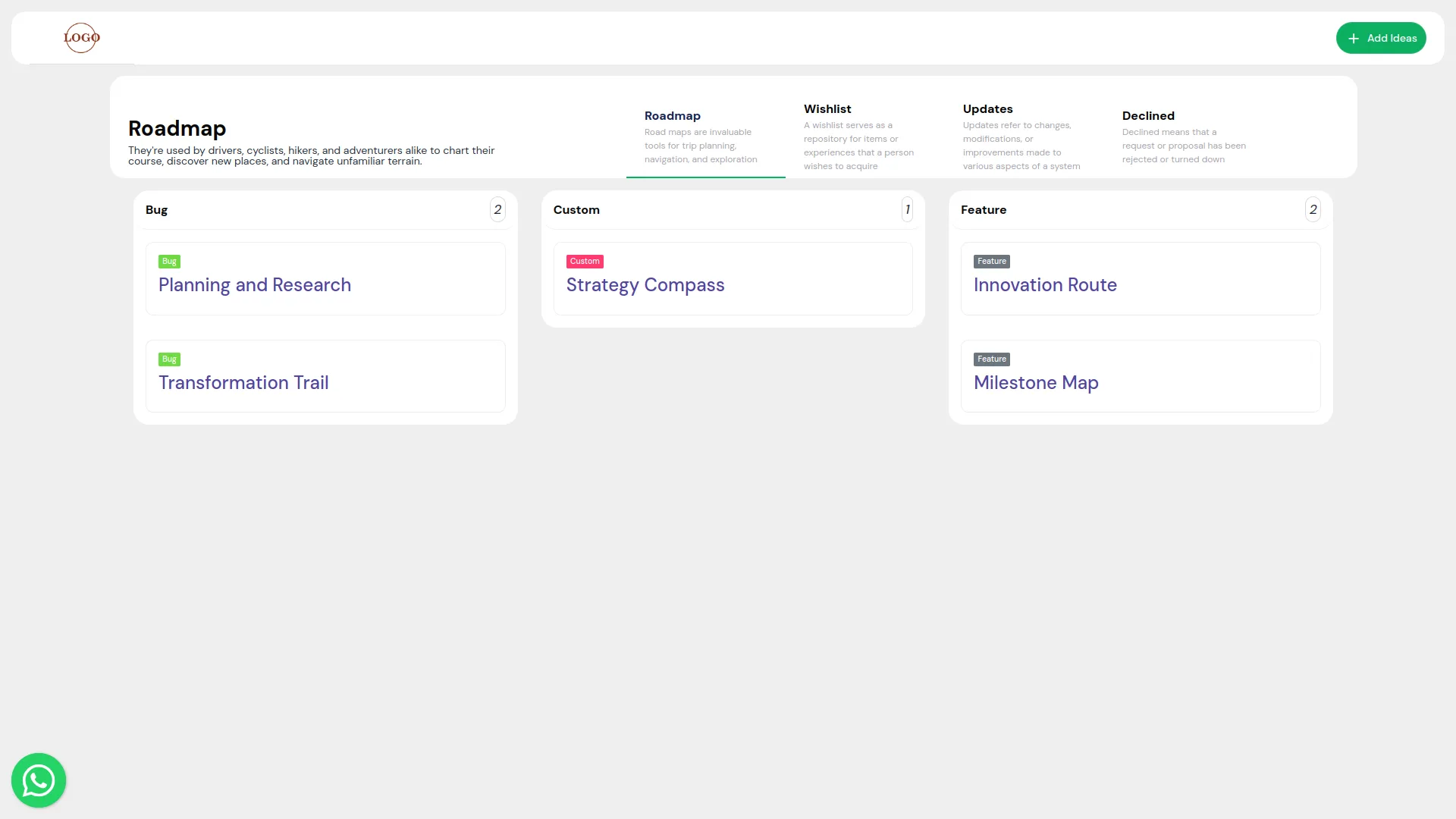Open the Innovation Route idea
Image resolution: width=1456 pixels, height=819 pixels.
pos(1045,284)
